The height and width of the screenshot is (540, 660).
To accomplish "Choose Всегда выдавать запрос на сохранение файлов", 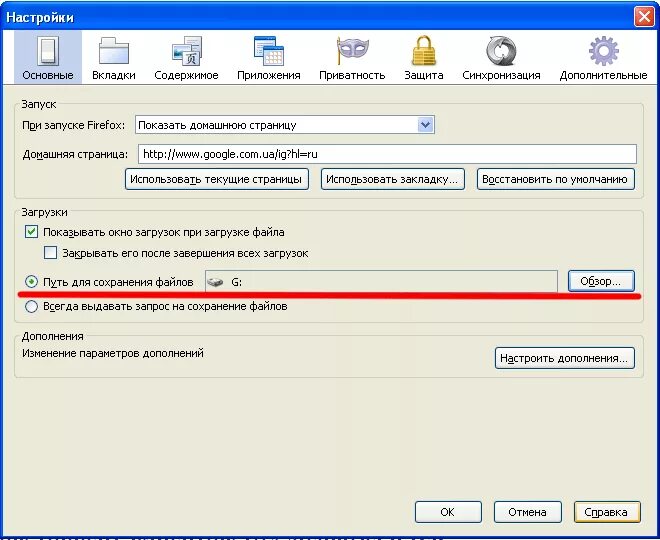I will point(31,306).
